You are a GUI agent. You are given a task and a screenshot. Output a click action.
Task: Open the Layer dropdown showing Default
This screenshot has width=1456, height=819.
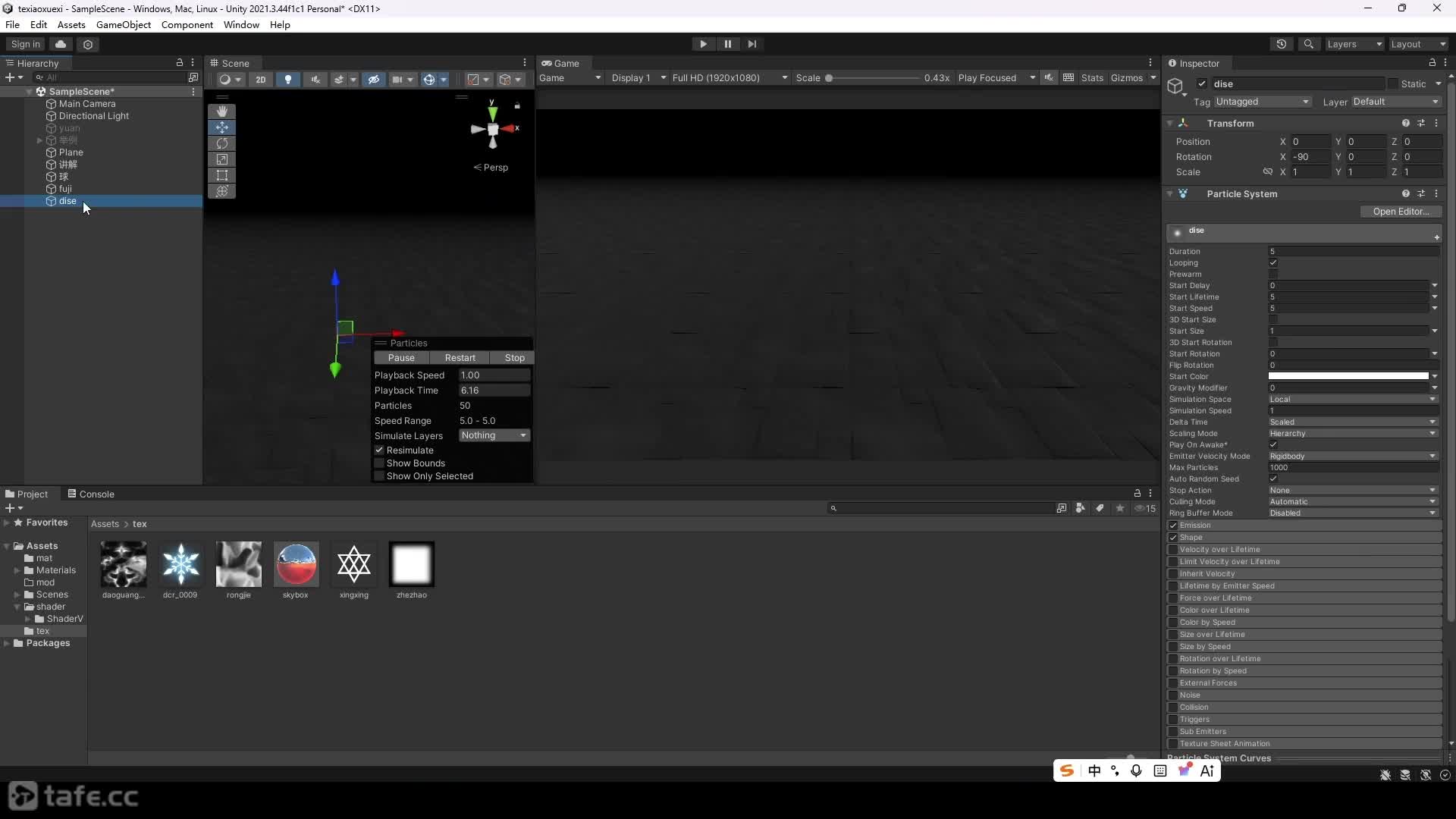1395,102
